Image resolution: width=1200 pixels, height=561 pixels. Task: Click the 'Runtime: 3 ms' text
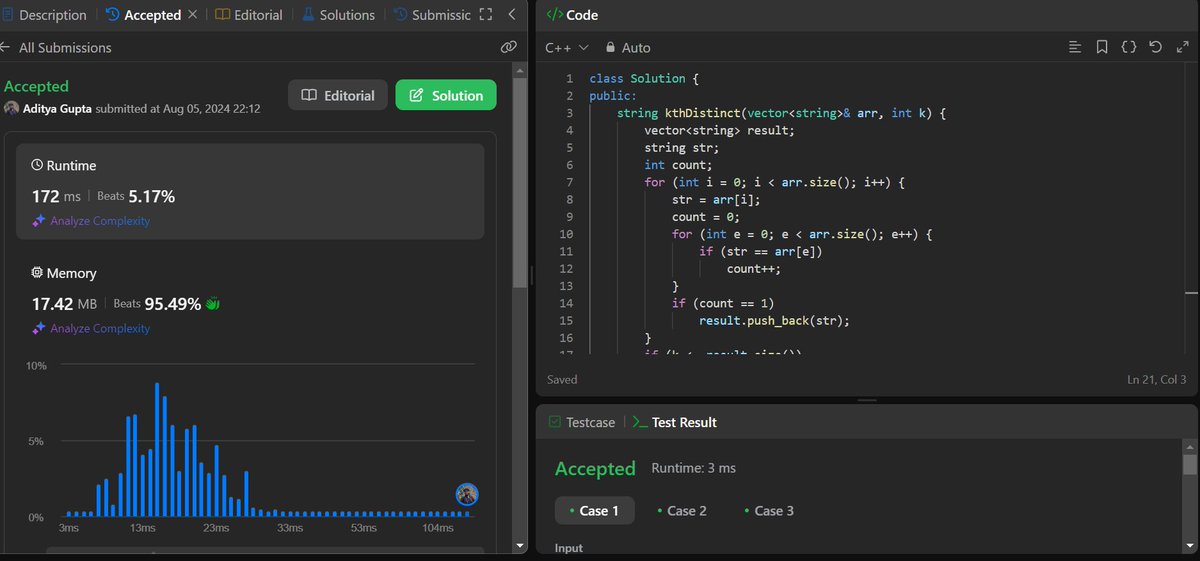coord(693,468)
